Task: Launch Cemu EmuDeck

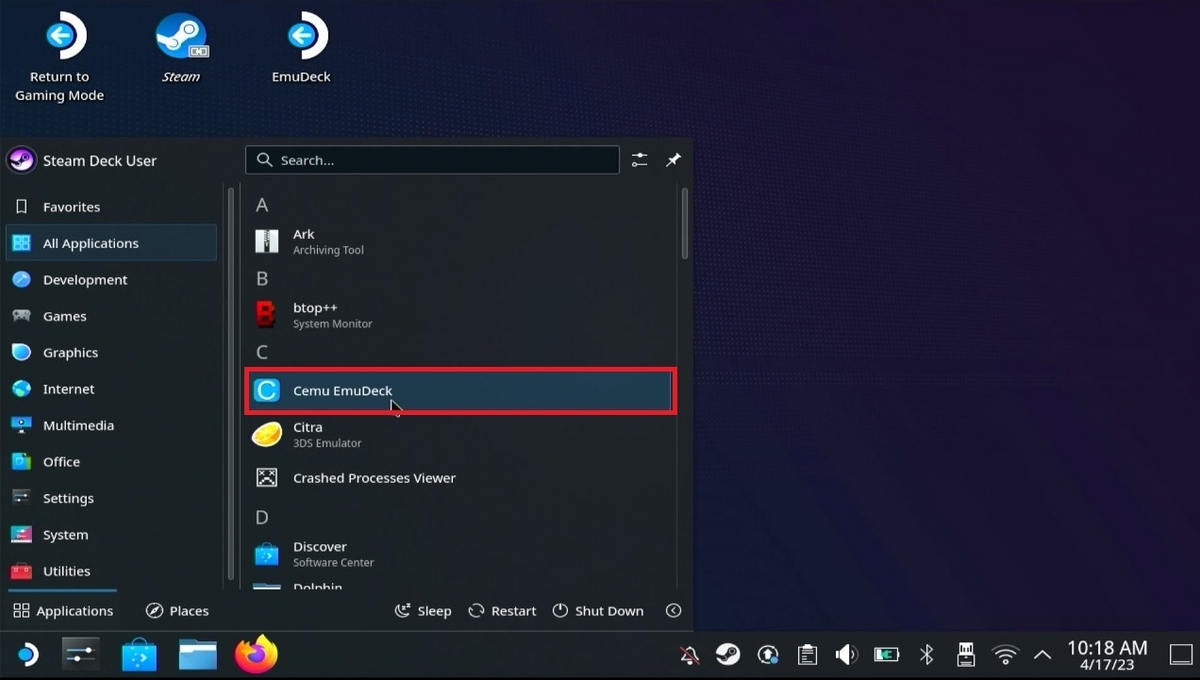Action: click(460, 391)
